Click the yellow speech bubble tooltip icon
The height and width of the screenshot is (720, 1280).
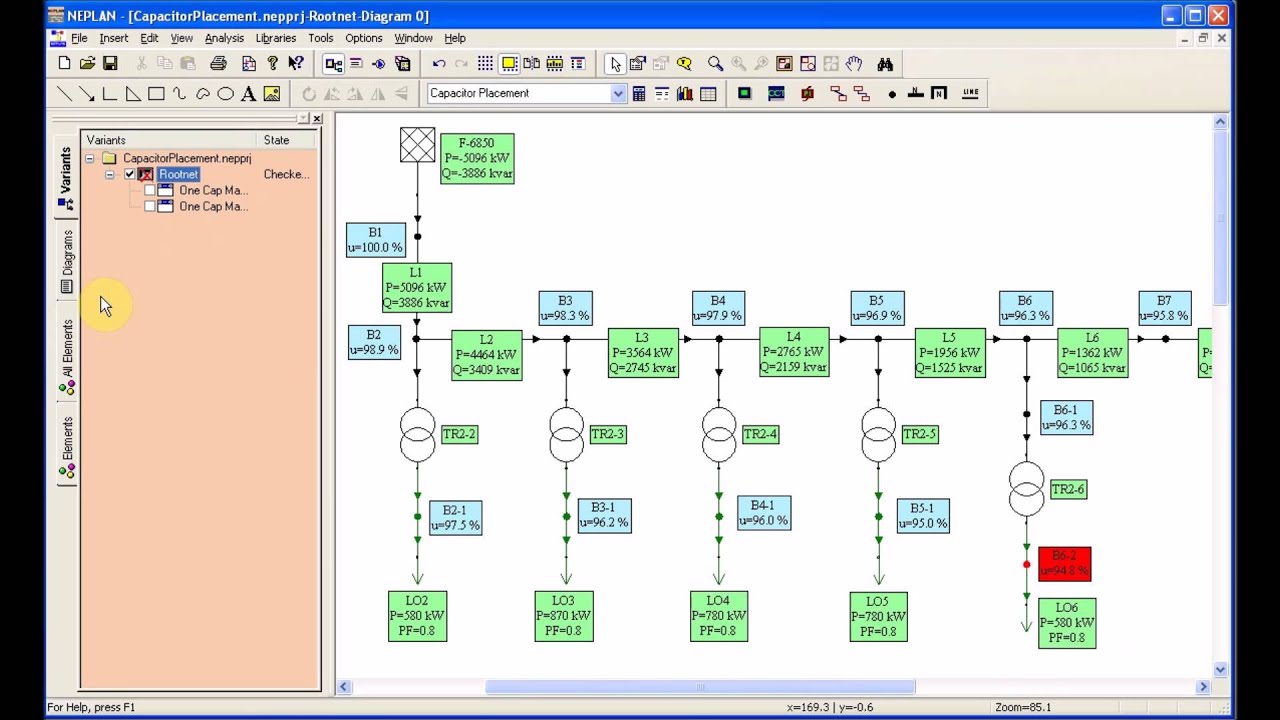point(684,64)
